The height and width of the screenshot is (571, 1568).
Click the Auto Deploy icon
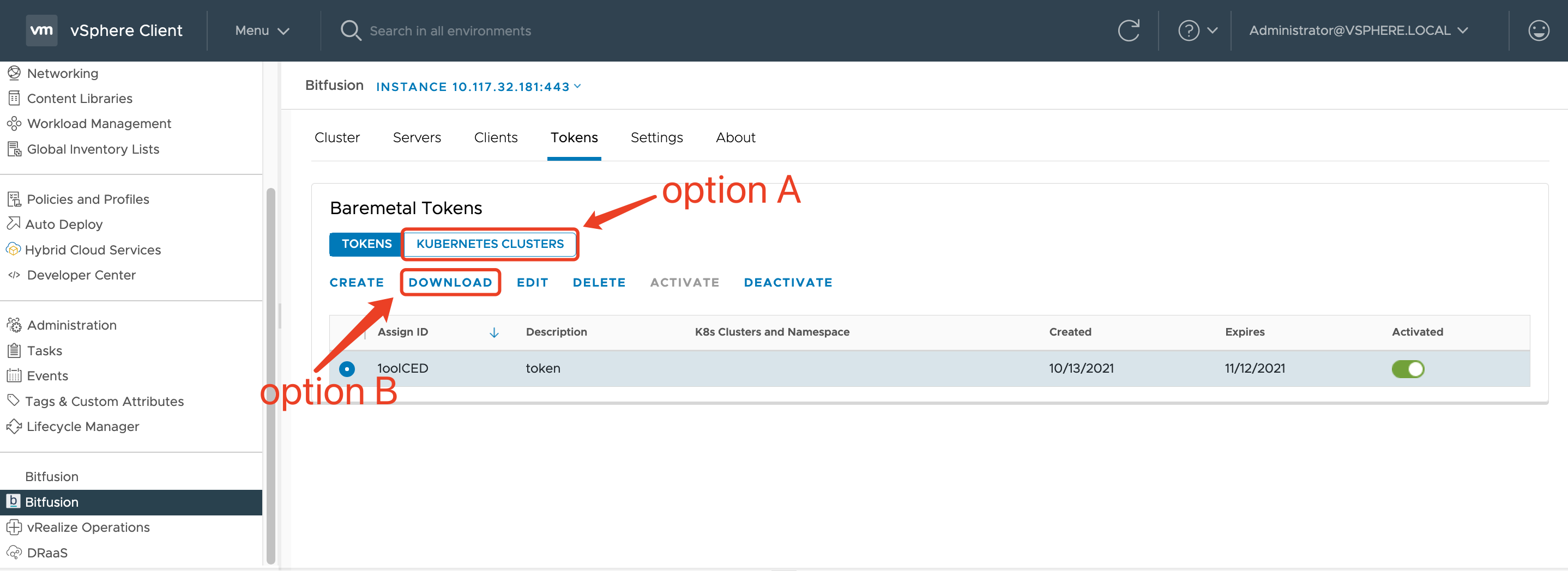[14, 224]
